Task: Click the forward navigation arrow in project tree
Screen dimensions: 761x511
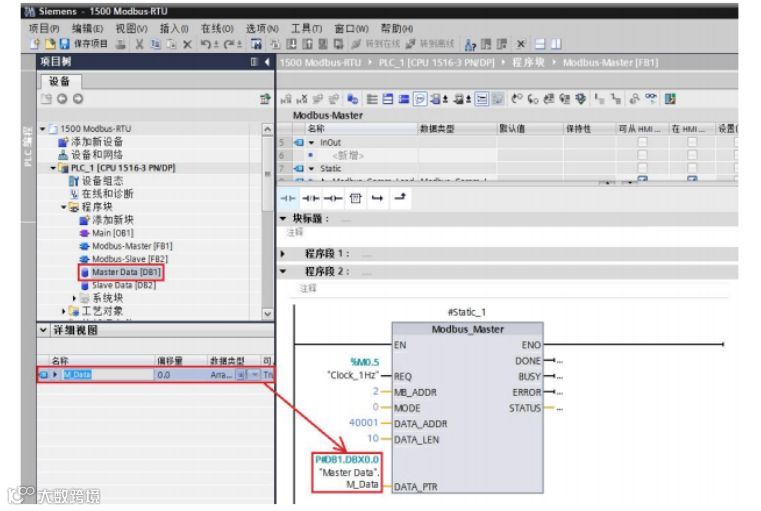Action: [78, 99]
